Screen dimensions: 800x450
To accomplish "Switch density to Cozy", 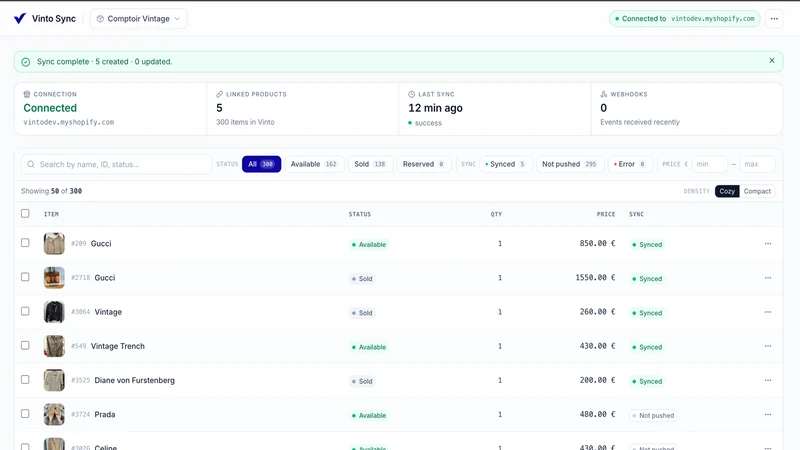I will pyautogui.click(x=727, y=191).
